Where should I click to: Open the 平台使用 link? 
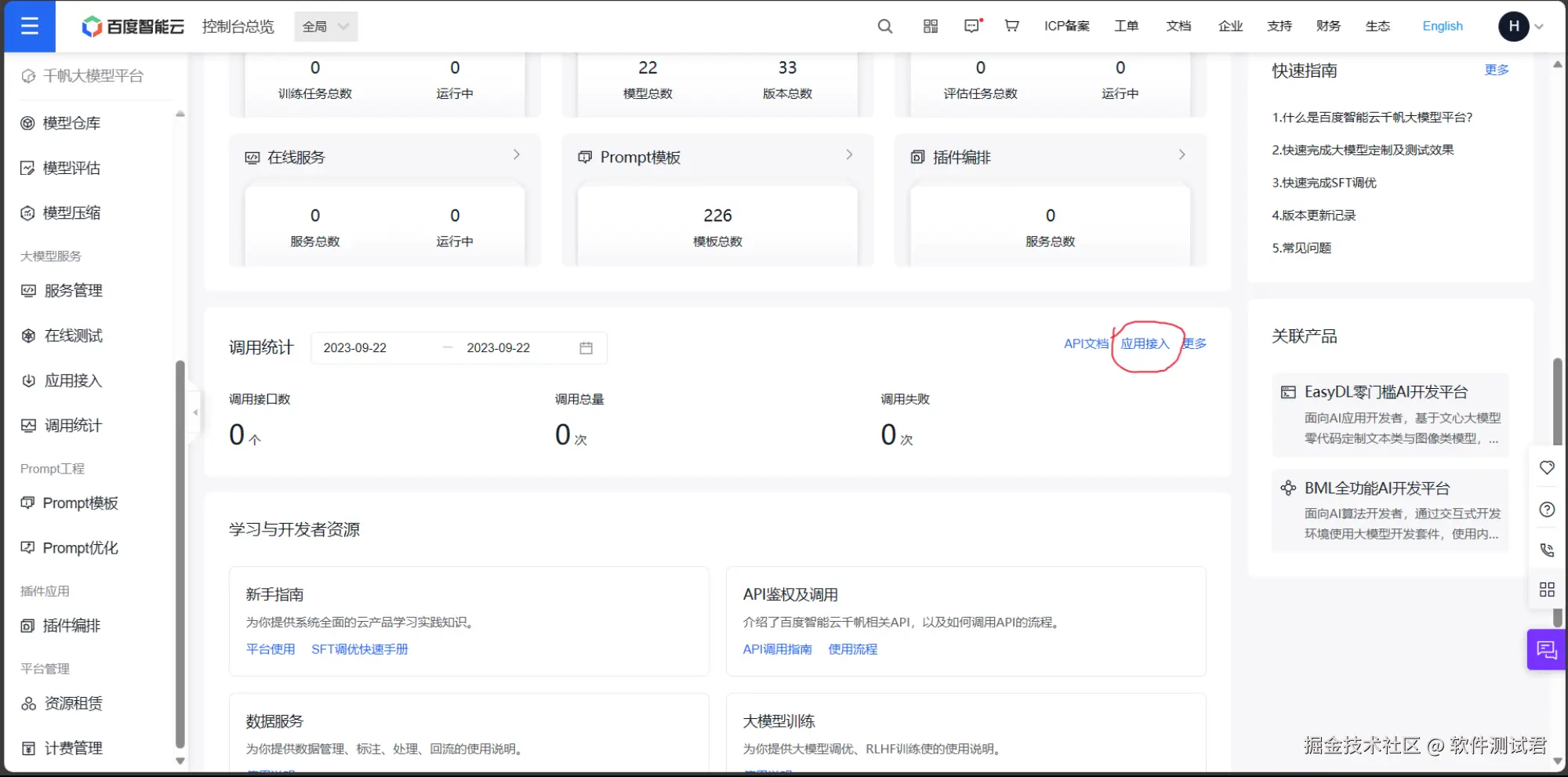coord(270,649)
